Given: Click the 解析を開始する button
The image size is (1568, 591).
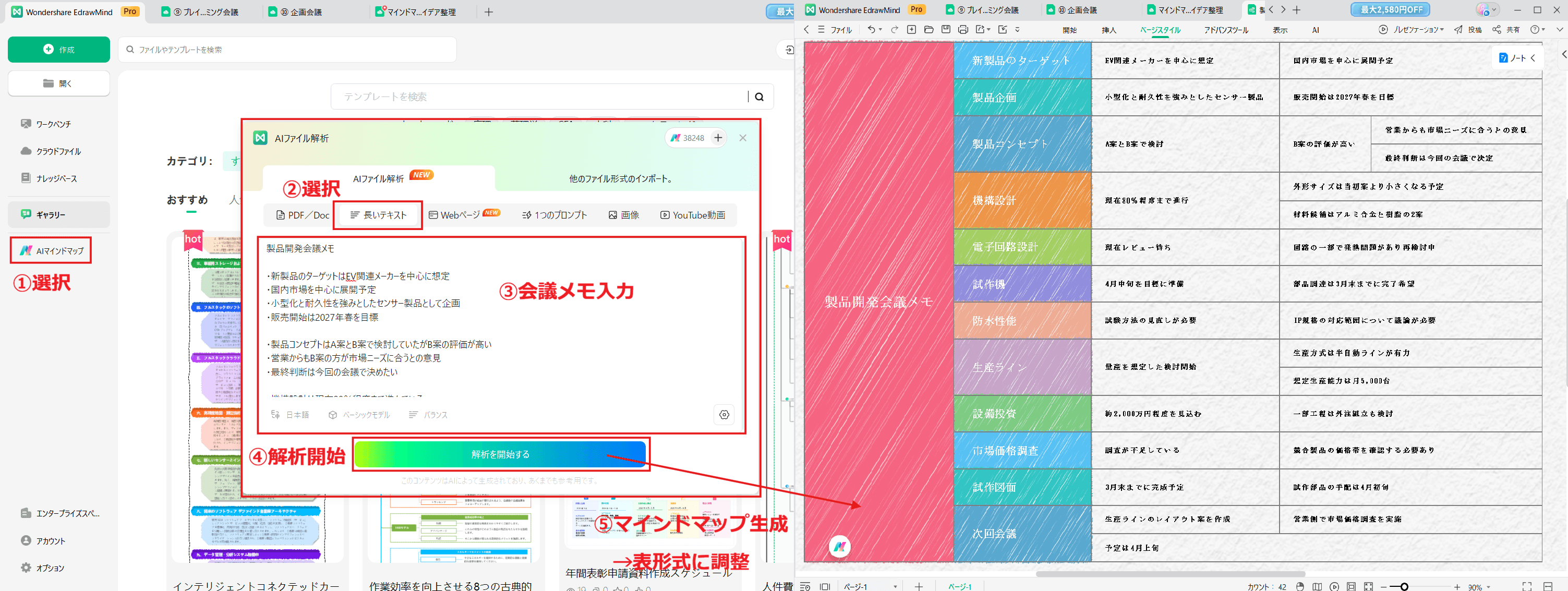Looking at the screenshot, I should (499, 454).
